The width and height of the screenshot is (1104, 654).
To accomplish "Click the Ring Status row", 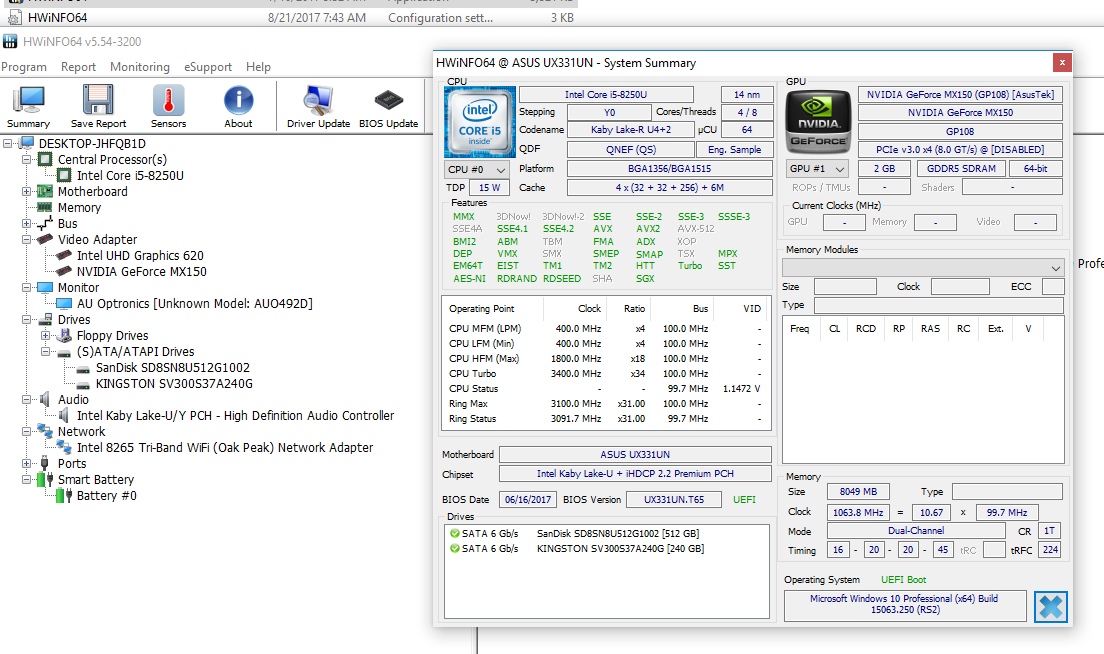I will (606, 419).
